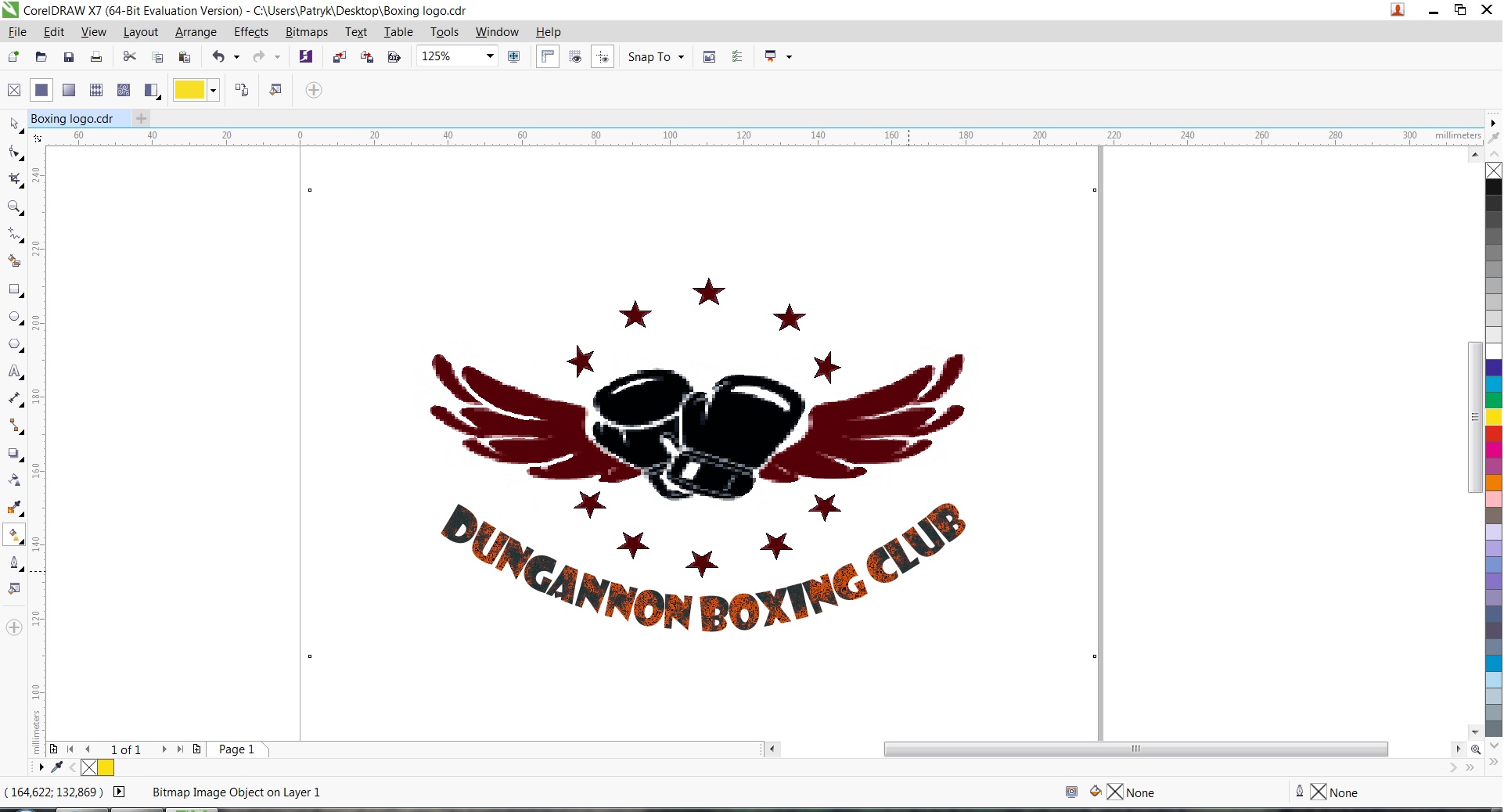
Task: Select the Text tool
Action: [14, 372]
